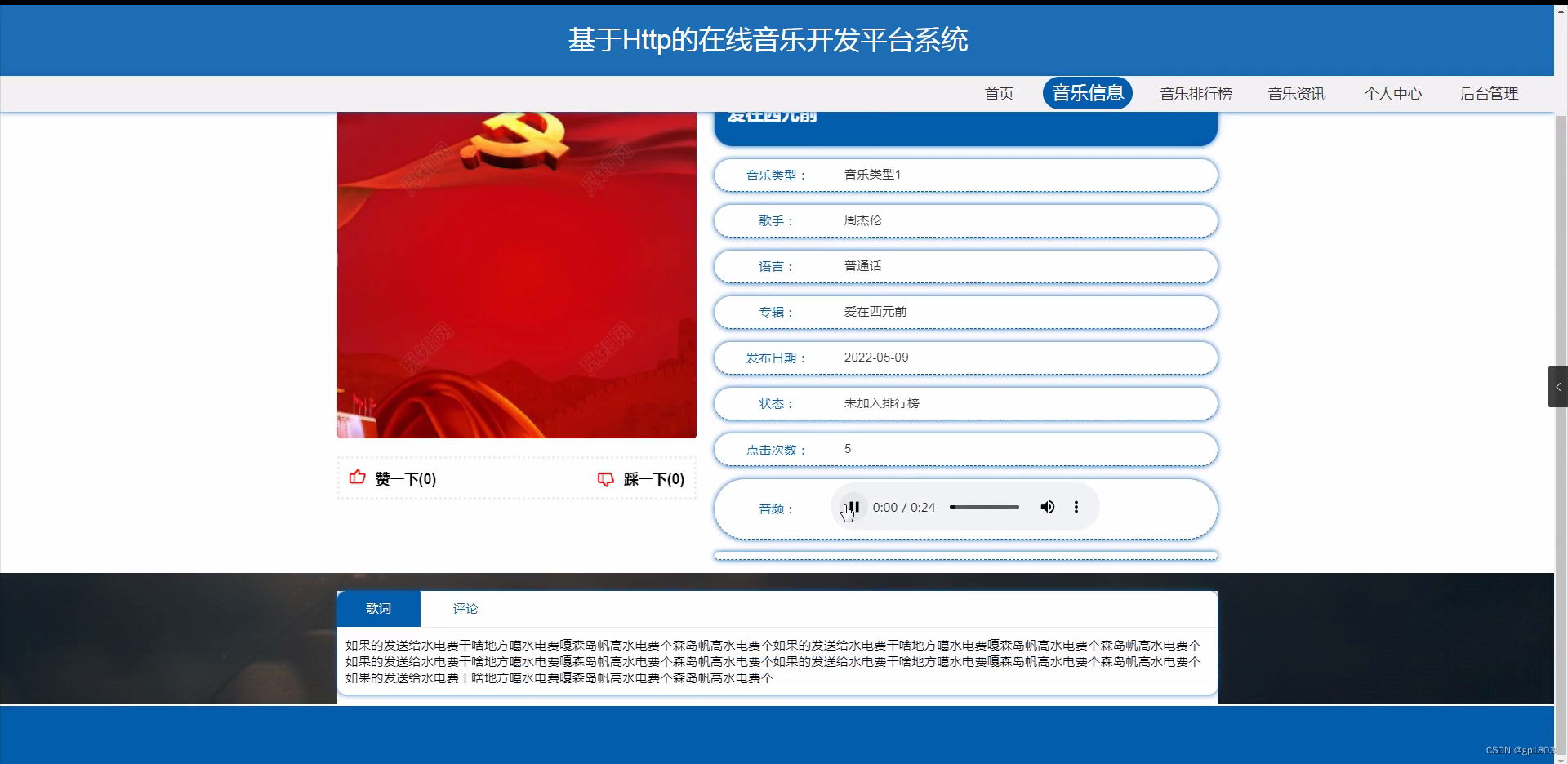Click the 点击次数： label

tap(777, 451)
